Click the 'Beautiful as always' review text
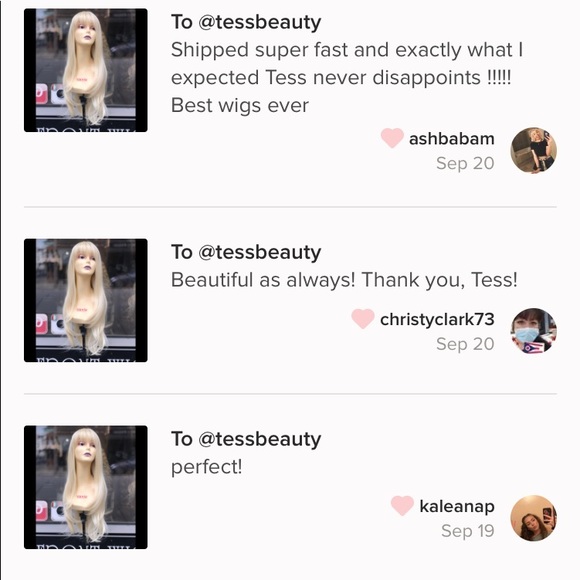 (x=344, y=280)
